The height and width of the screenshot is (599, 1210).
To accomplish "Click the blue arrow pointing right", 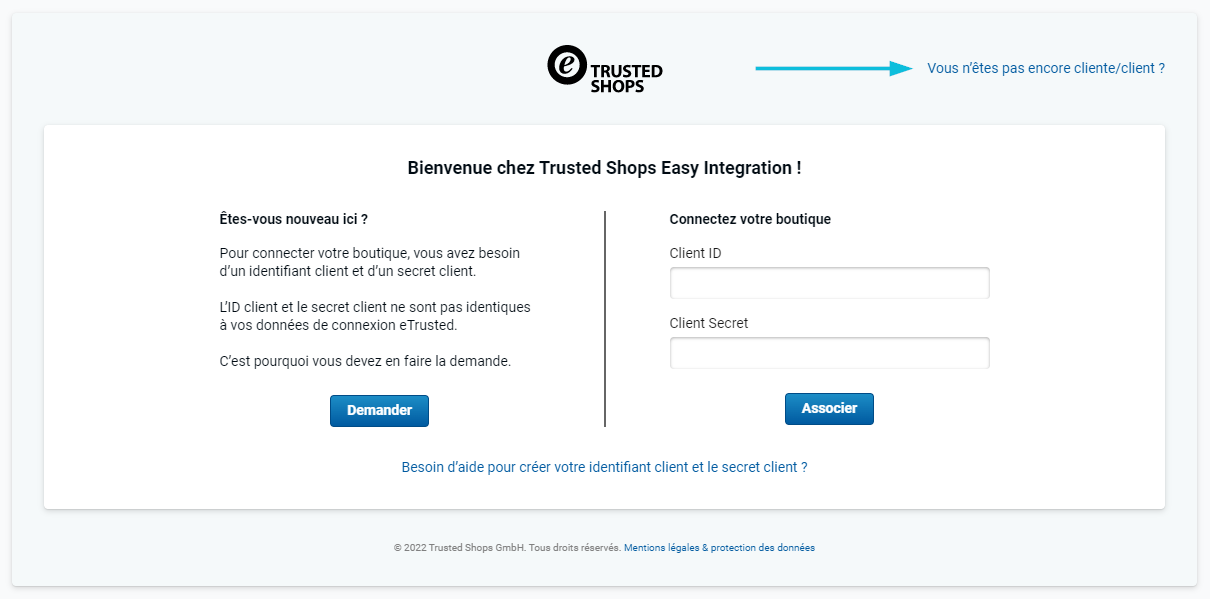I will [x=834, y=68].
